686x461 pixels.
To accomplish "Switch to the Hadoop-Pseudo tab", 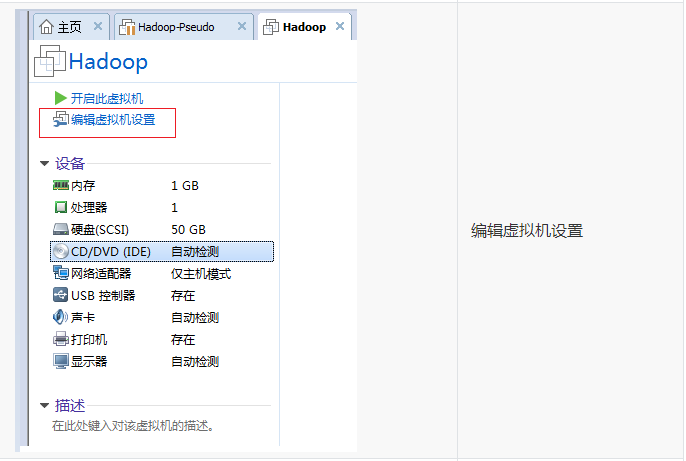I will click(x=184, y=27).
